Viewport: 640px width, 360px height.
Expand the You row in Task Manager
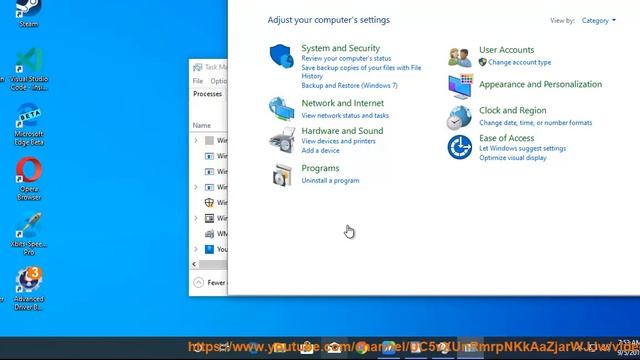click(196, 249)
